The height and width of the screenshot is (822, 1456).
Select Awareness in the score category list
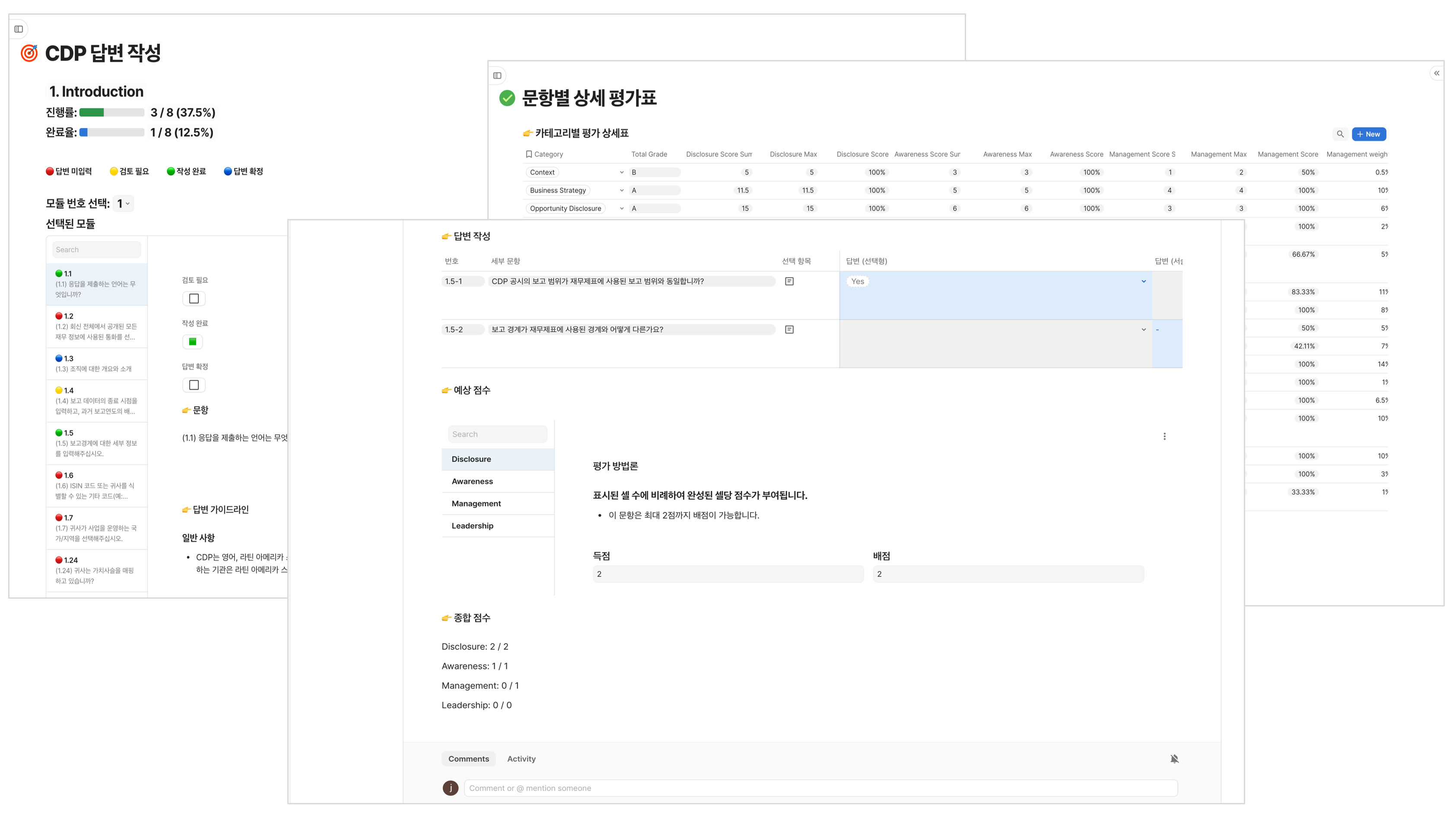tap(472, 481)
